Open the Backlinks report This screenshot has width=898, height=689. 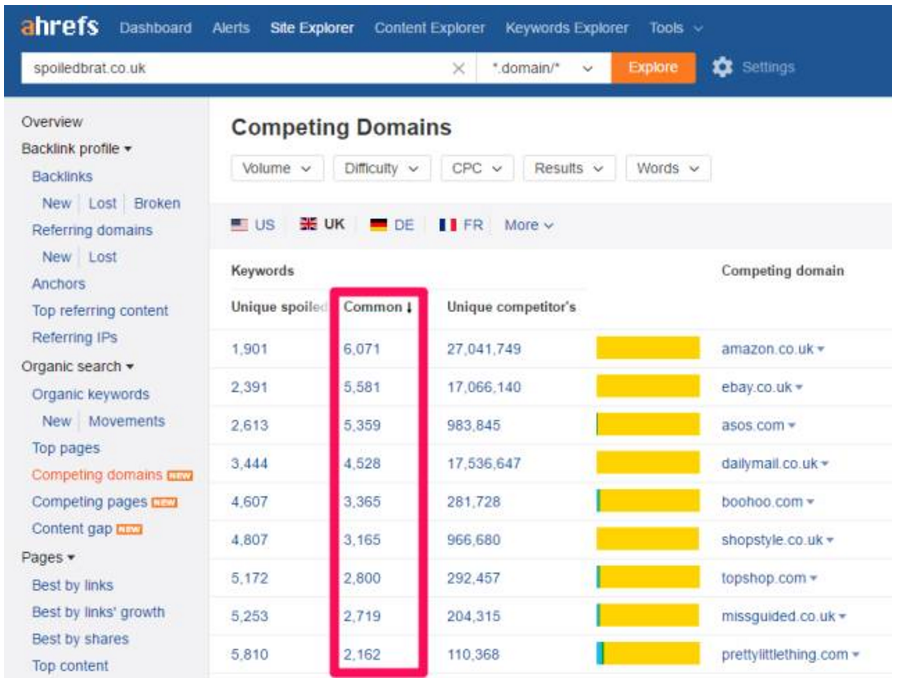click(x=62, y=176)
